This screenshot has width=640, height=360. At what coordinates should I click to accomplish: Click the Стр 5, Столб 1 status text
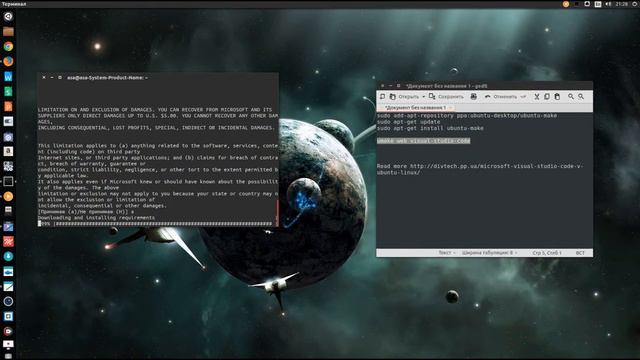547,253
